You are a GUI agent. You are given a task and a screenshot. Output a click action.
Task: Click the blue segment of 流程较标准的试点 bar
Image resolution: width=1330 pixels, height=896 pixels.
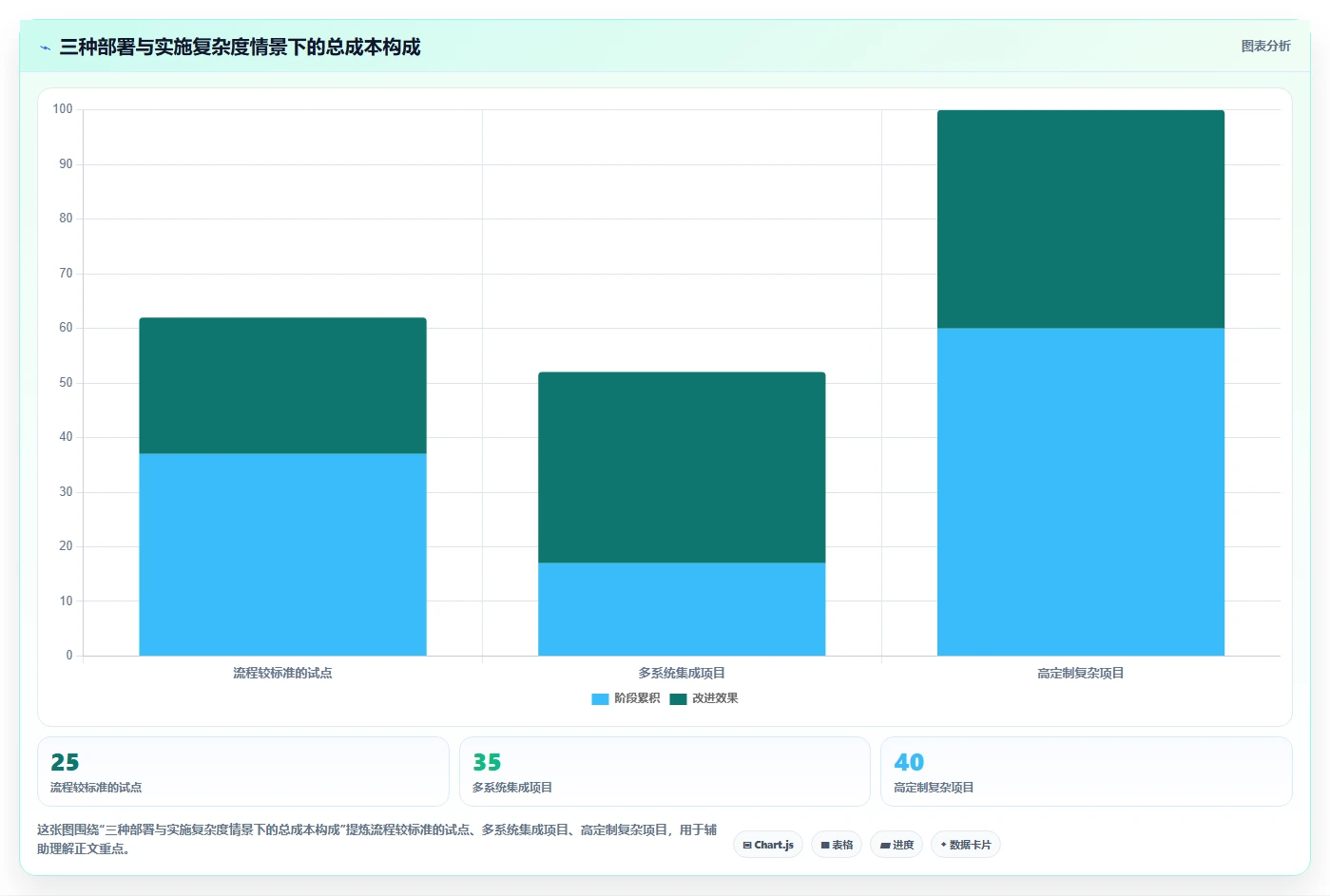[x=282, y=554]
